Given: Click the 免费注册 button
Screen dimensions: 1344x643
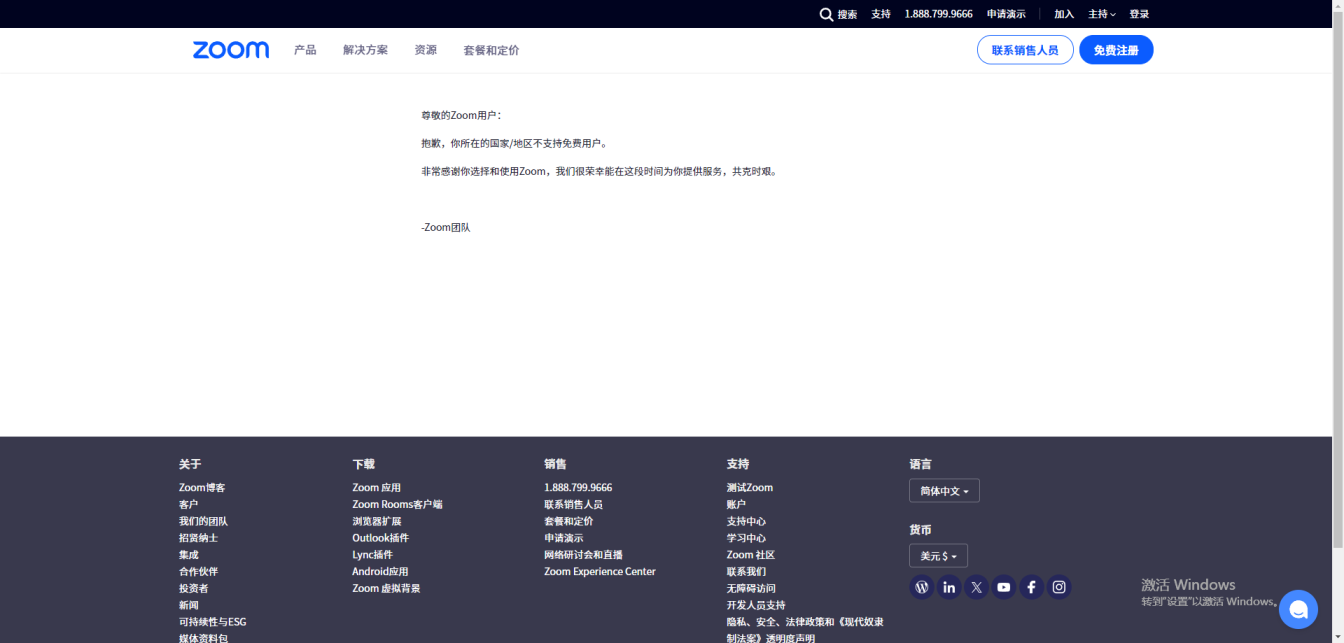Looking at the screenshot, I should 1116,50.
